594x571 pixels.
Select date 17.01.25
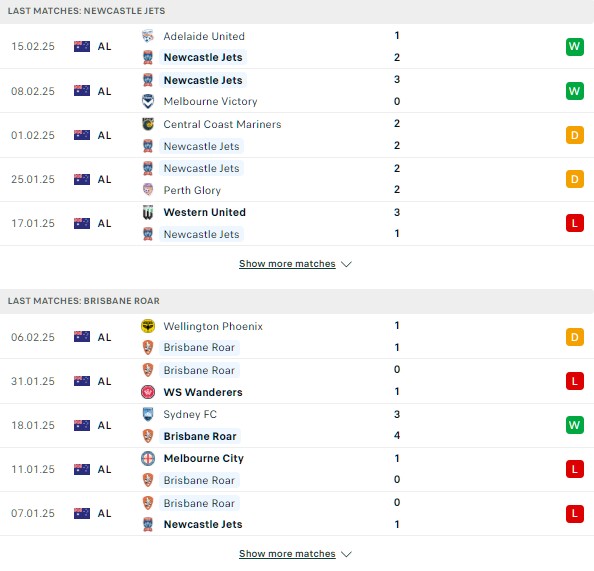coord(33,223)
